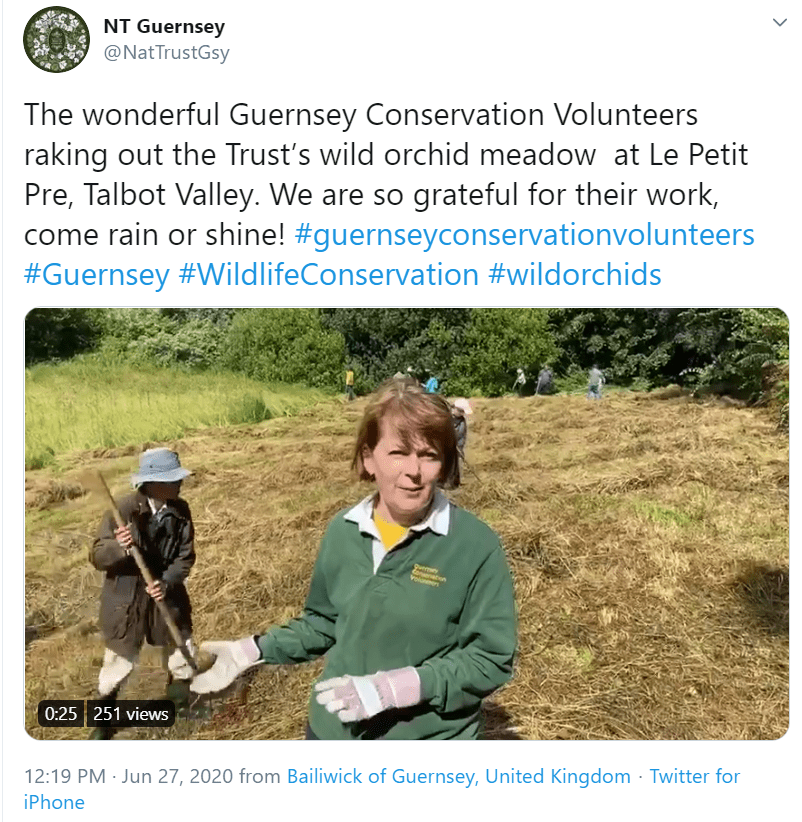Open the #WildlifeConservation hashtag
This screenshot has width=802, height=822.
pos(328,274)
